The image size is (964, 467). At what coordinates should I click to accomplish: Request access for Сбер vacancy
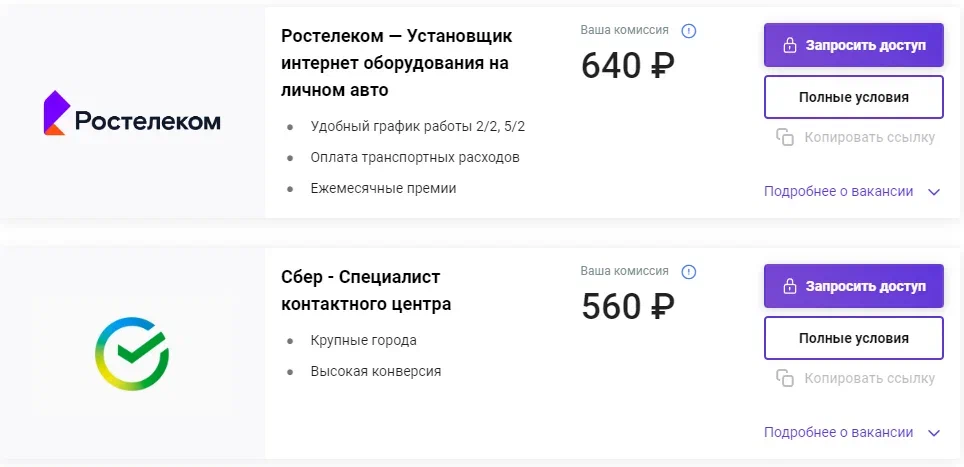(x=853, y=286)
